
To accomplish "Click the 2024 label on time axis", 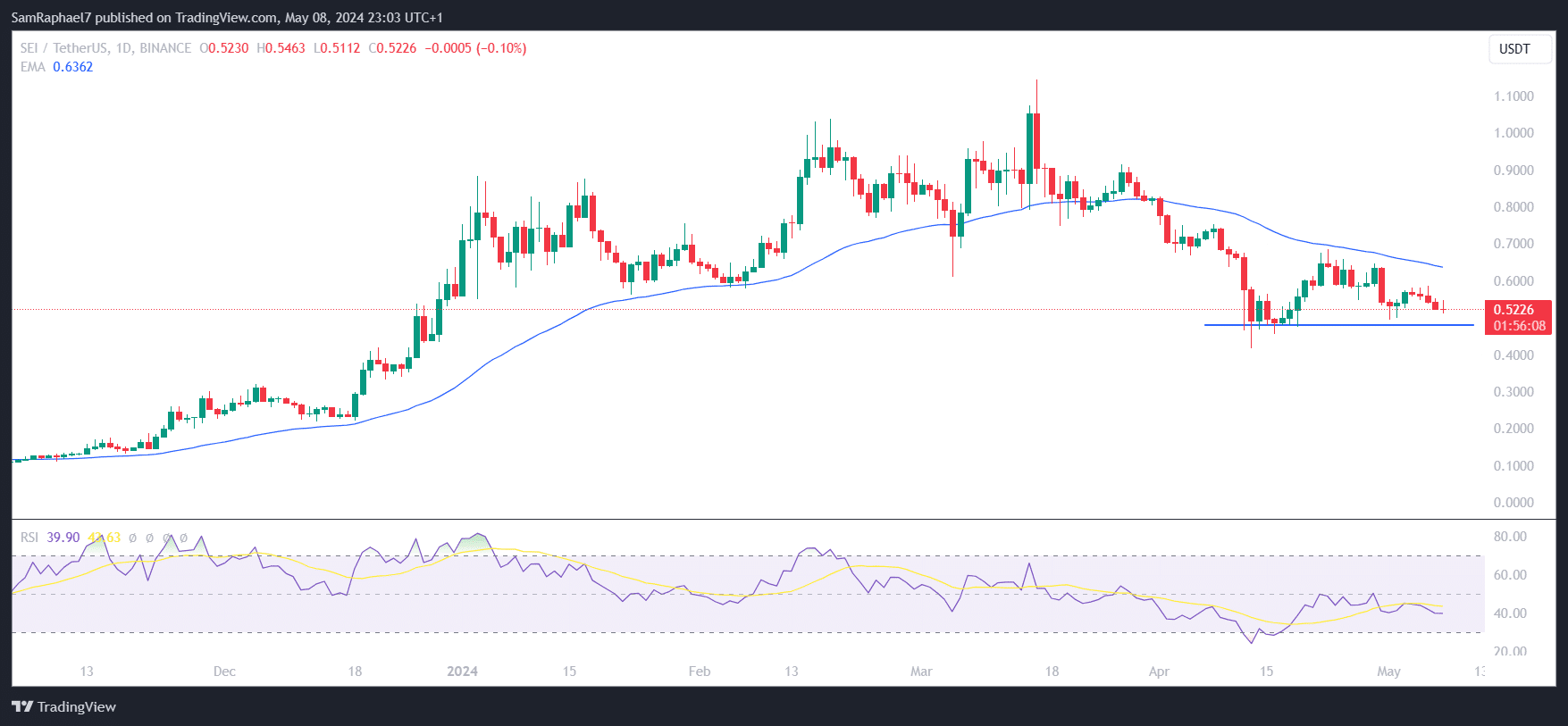I will pos(462,672).
